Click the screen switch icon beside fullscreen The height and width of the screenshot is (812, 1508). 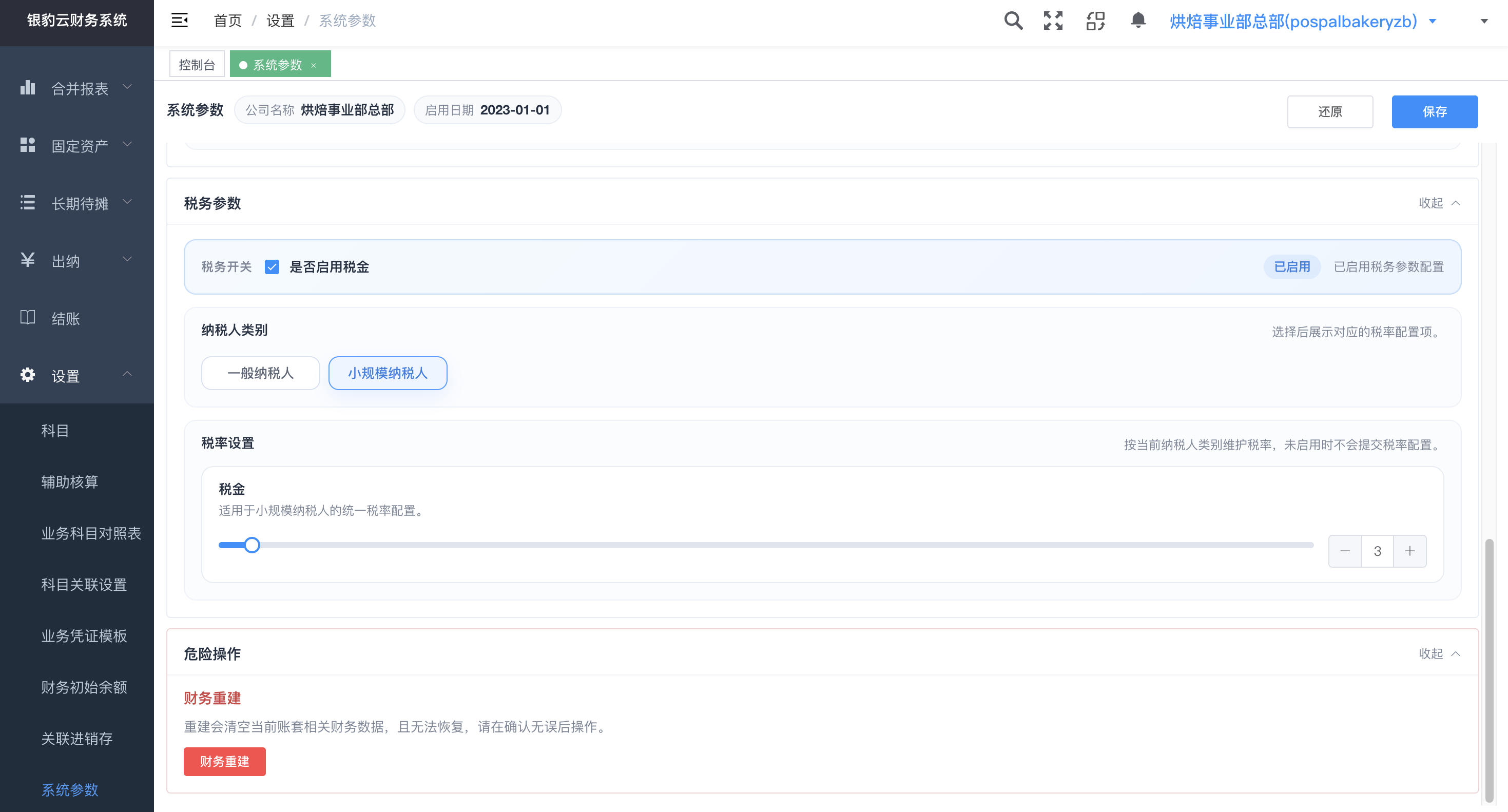coord(1095,21)
